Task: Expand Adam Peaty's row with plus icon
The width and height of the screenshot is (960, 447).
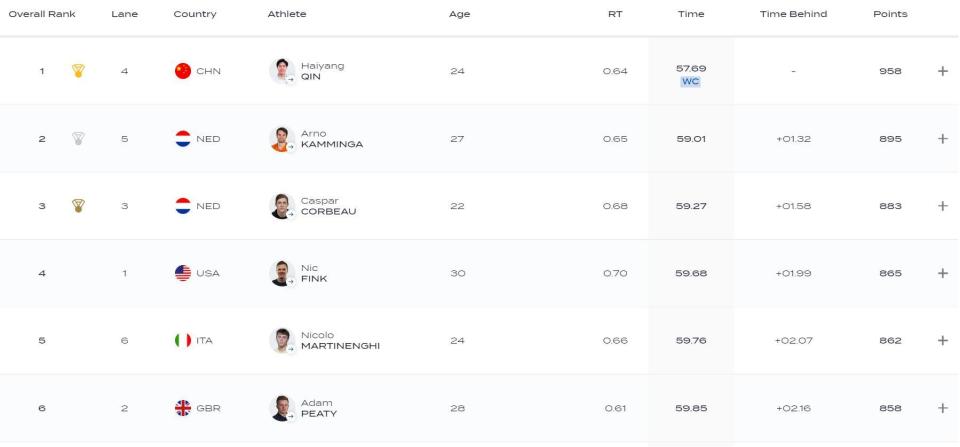Action: click(942, 408)
